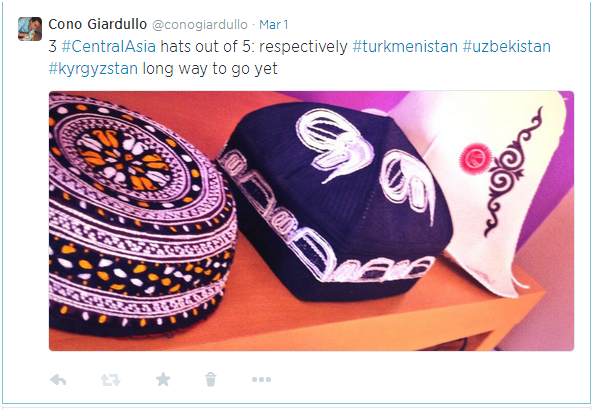Reply to Cono Giardullo's tweet
The height and width of the screenshot is (412, 594).
coord(58,379)
